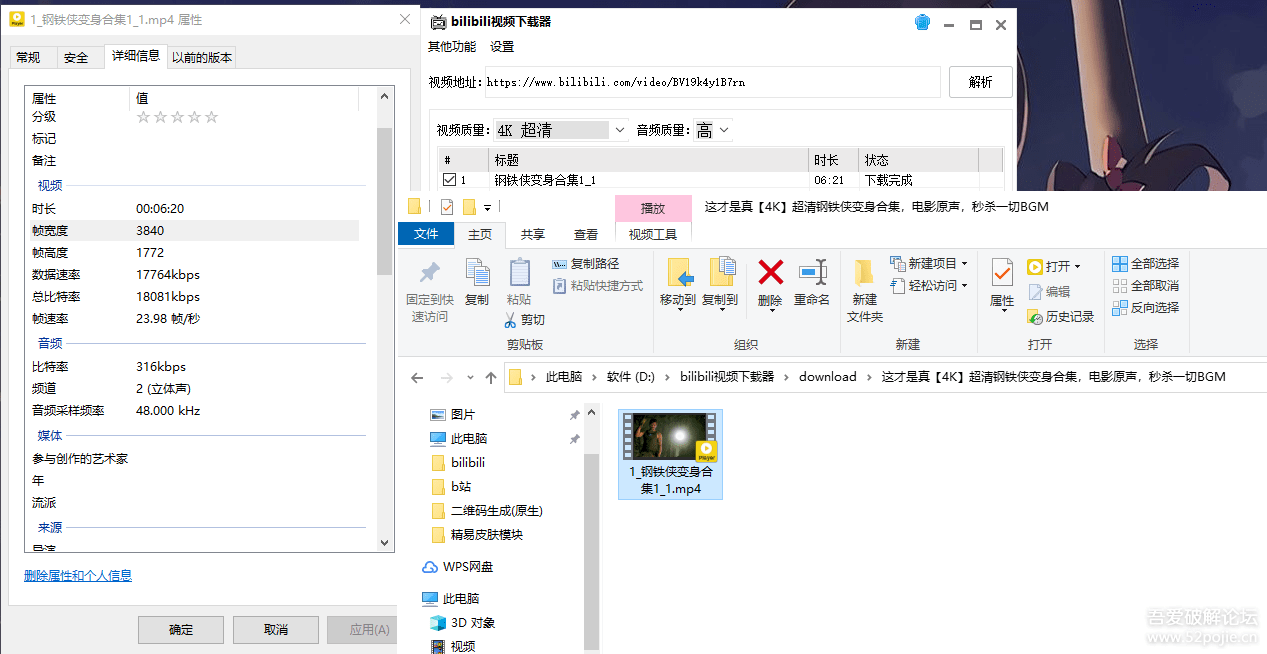Click bilibili视频下载器 in the address breadcrumb
Viewport: 1267px width, 654px height.
pos(727,377)
